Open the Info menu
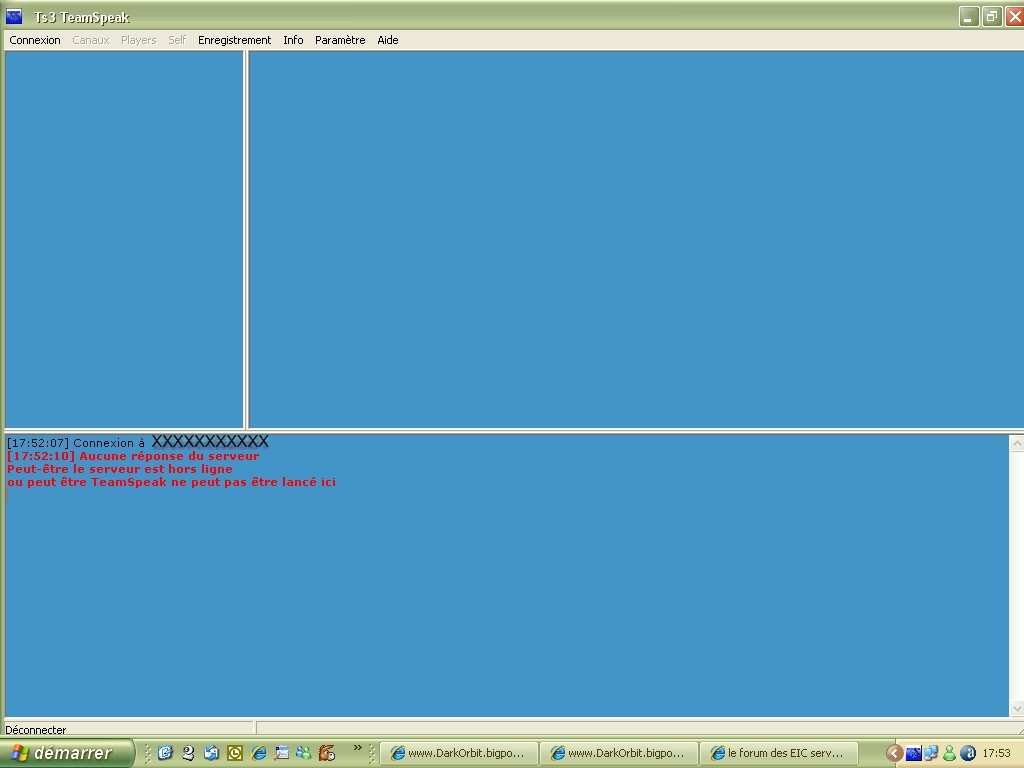The width and height of the screenshot is (1024, 768). click(293, 40)
